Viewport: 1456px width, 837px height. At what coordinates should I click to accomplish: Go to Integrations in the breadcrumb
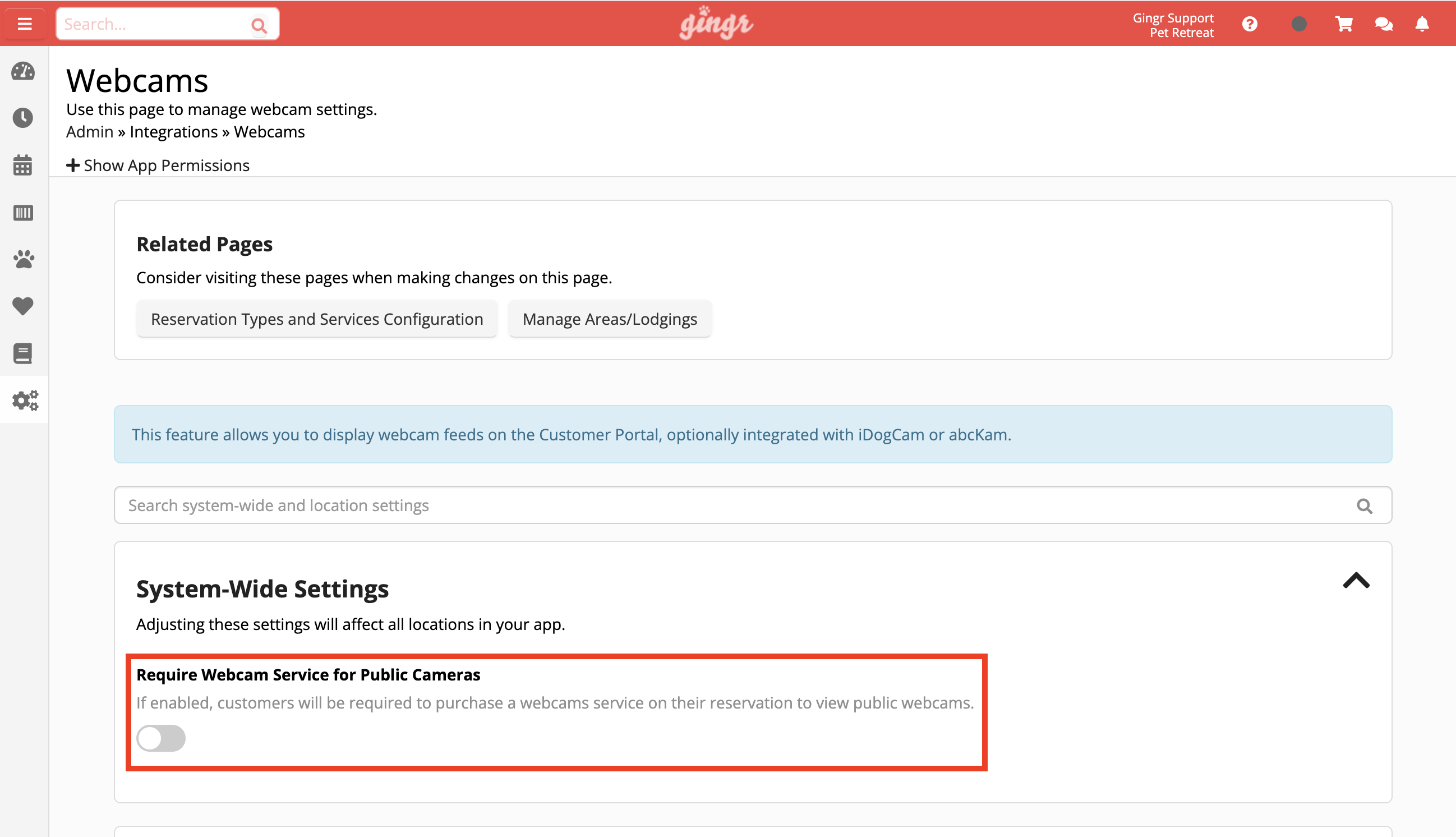coord(173,132)
